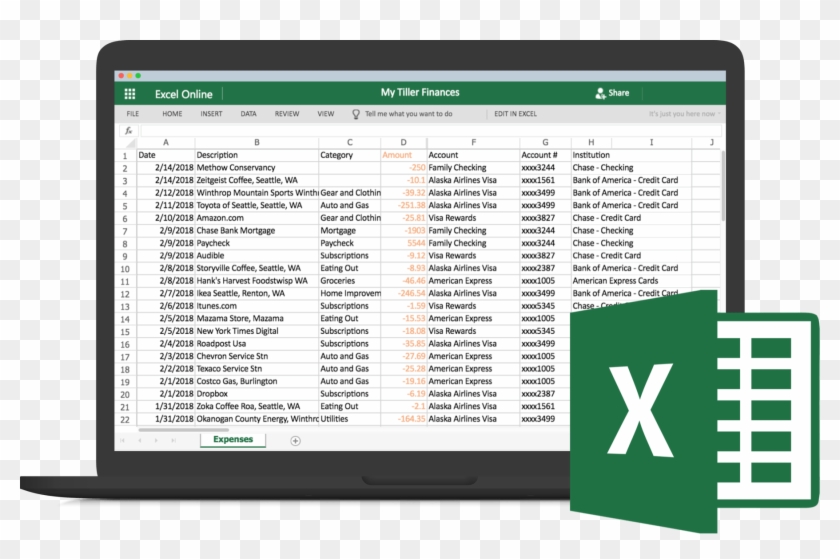Screen dimensions: 840x559
Task: Select column A header
Action: tap(166, 143)
